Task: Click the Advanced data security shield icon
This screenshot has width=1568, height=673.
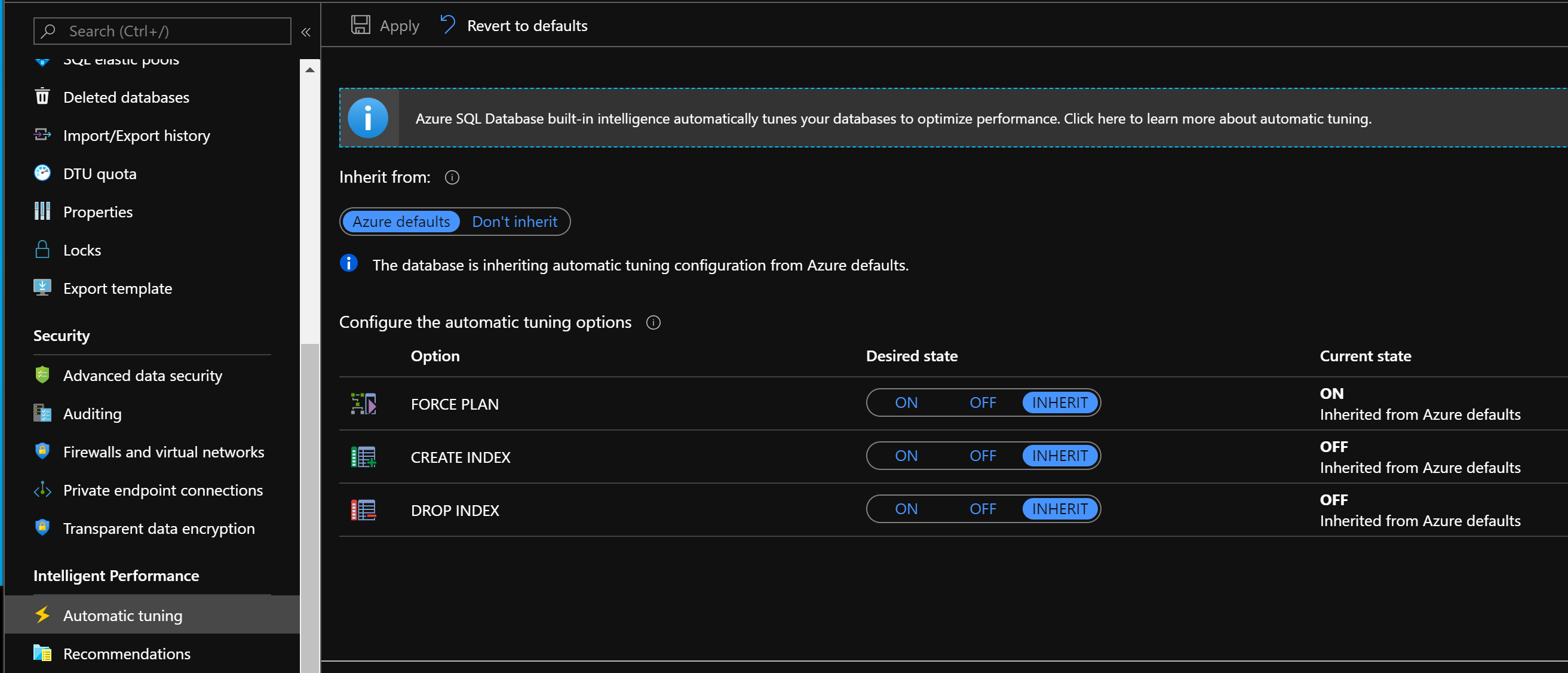Action: pos(42,375)
